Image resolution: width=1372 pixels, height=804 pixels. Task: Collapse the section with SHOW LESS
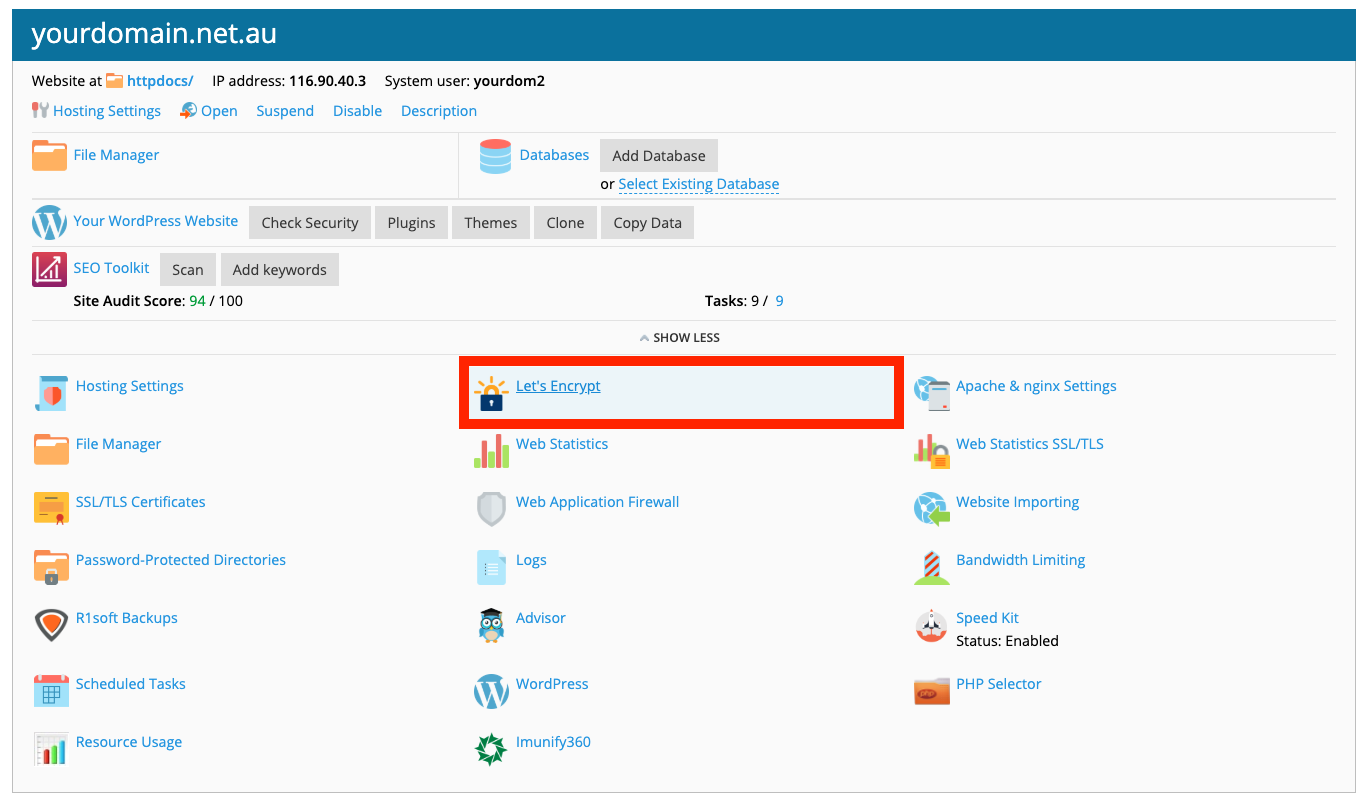pos(680,338)
